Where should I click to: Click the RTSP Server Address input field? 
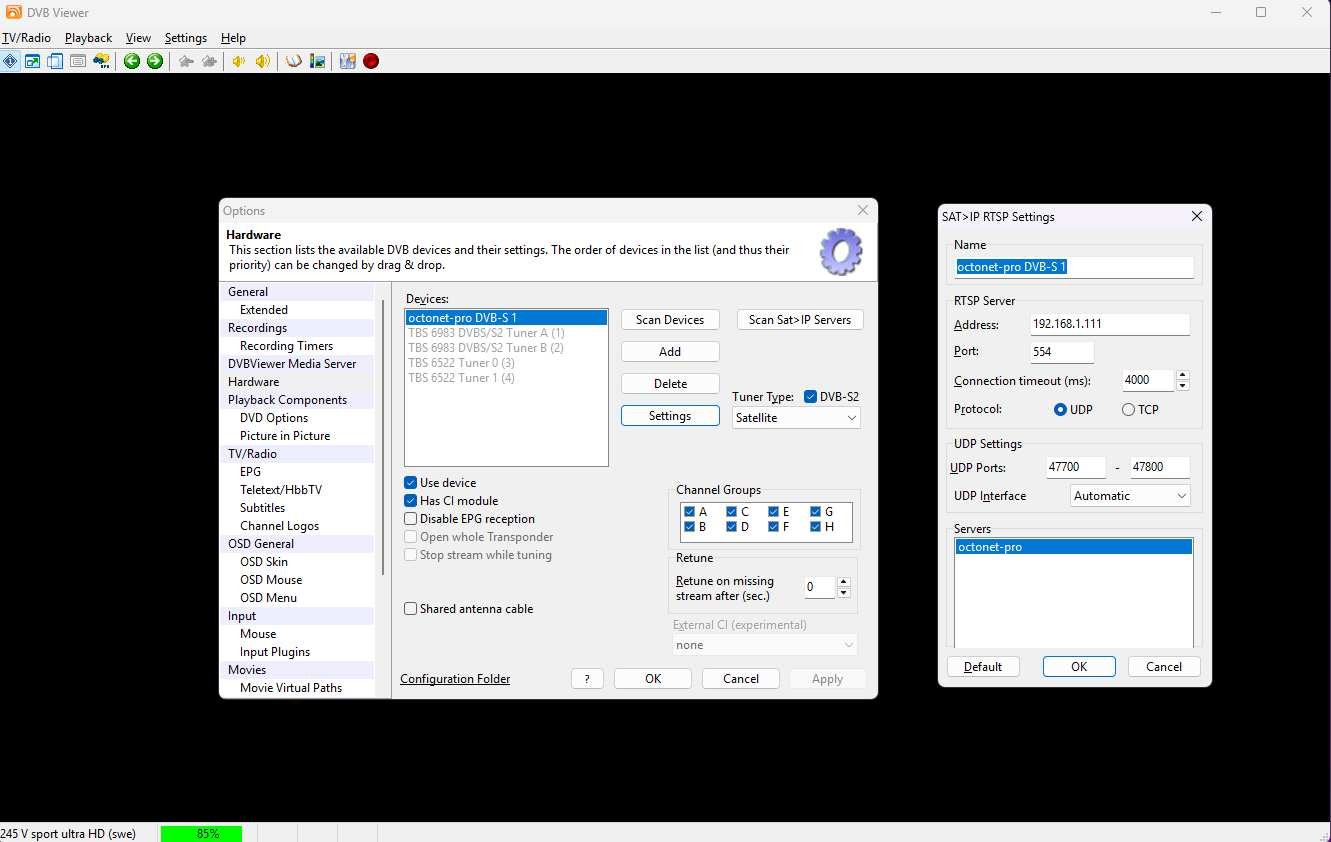click(x=1109, y=325)
